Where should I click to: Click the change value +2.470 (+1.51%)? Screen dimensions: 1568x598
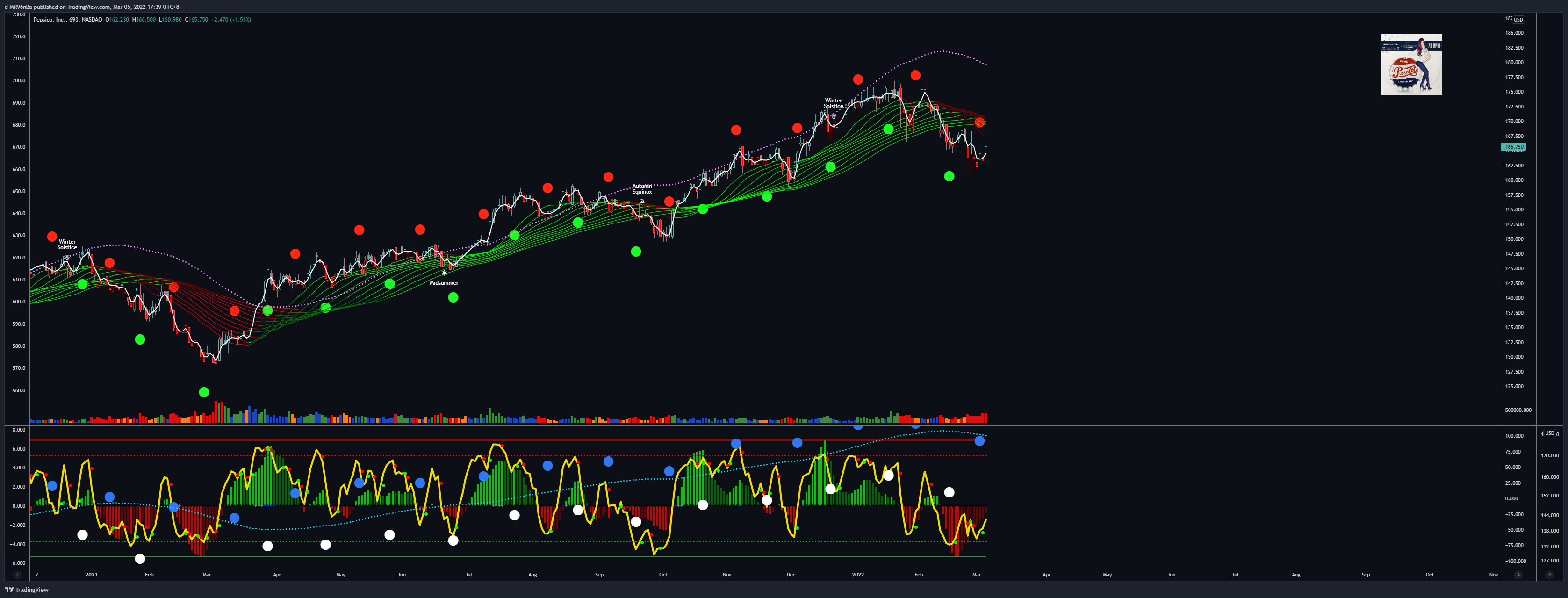(x=231, y=20)
